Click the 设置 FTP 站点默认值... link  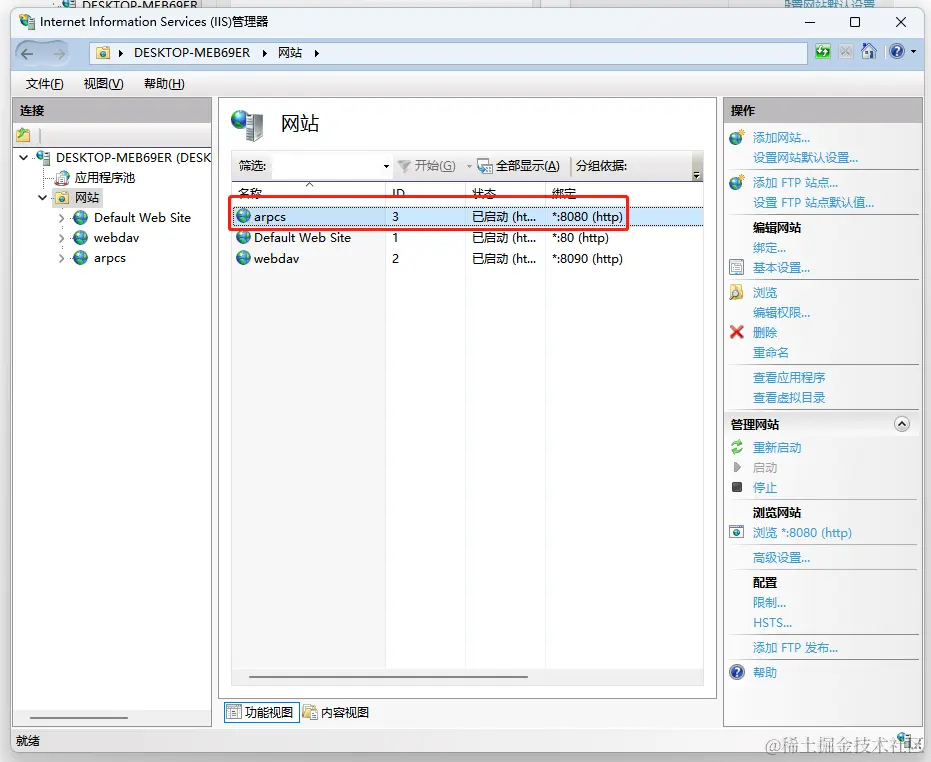(813, 203)
